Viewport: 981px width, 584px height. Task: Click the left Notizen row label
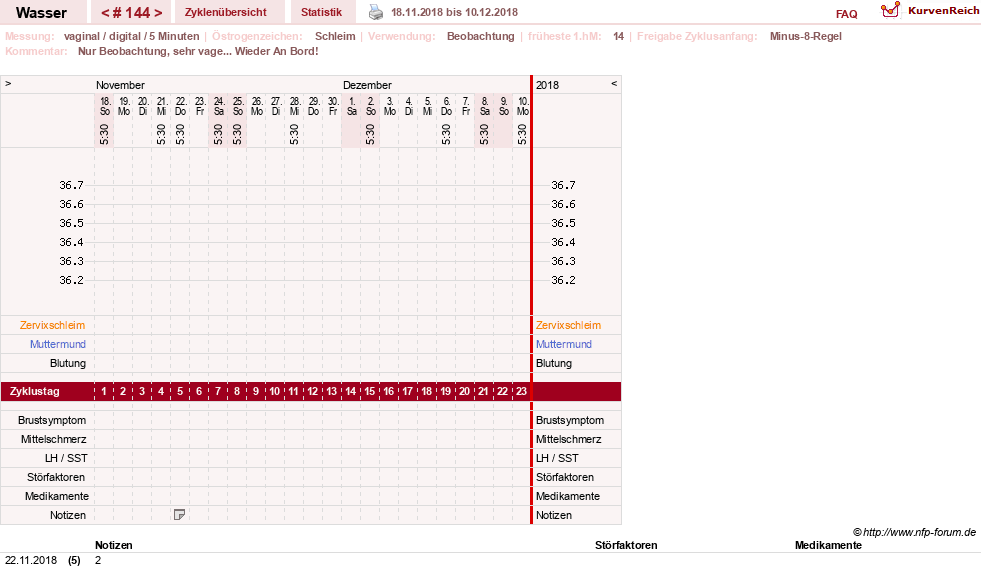(68, 515)
